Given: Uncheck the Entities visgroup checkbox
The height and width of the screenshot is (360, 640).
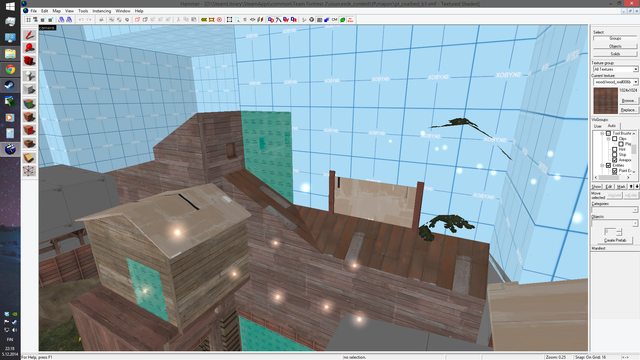Looking at the screenshot, I should tap(608, 165).
